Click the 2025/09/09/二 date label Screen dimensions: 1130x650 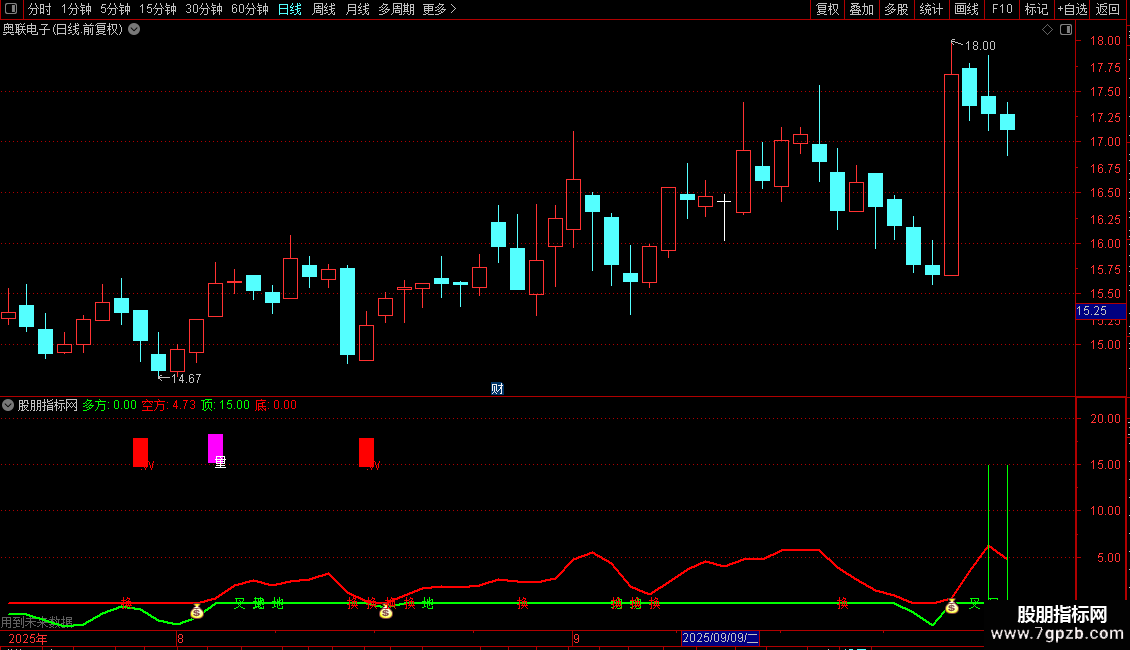click(x=720, y=638)
